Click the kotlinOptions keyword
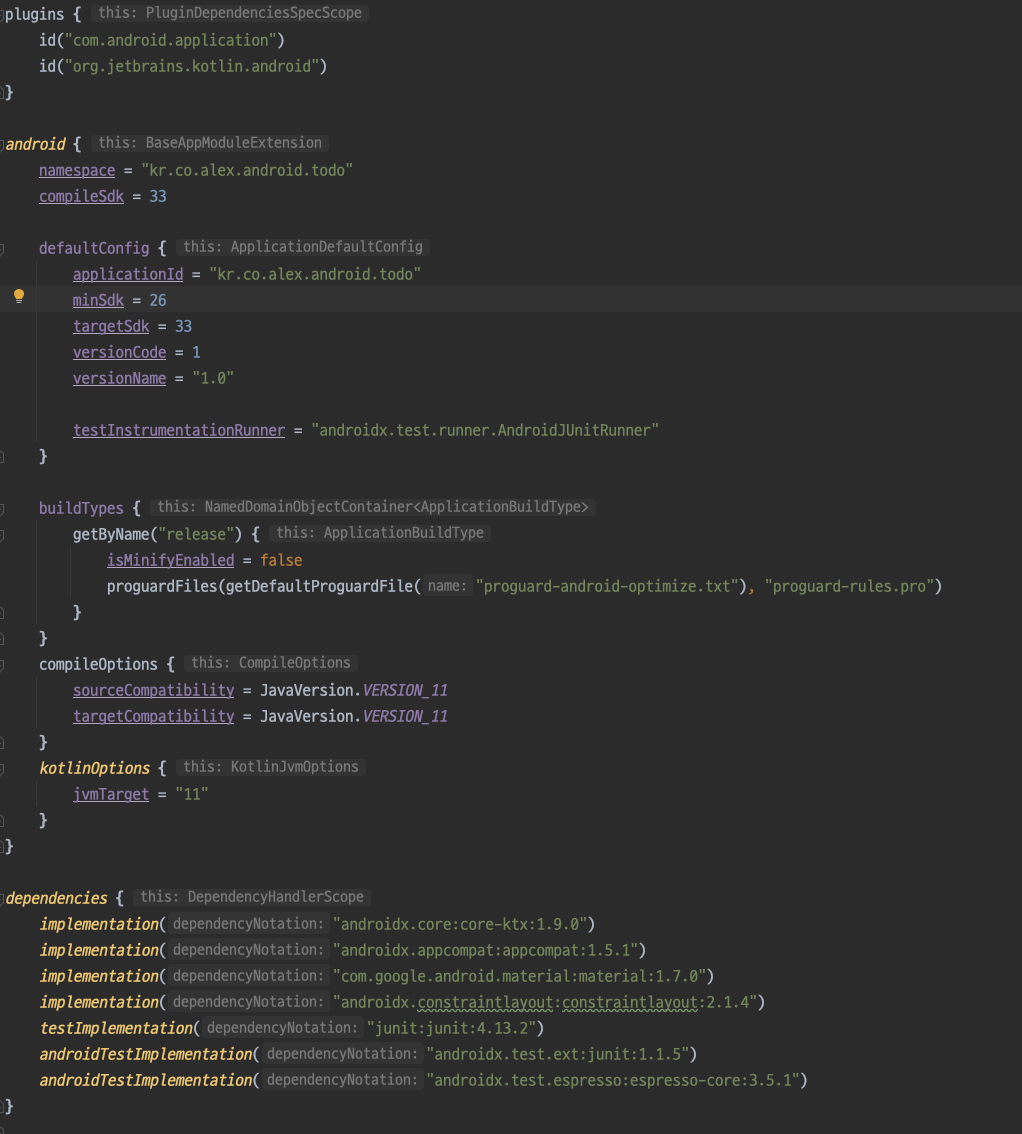The height and width of the screenshot is (1134, 1022). click(x=95, y=769)
